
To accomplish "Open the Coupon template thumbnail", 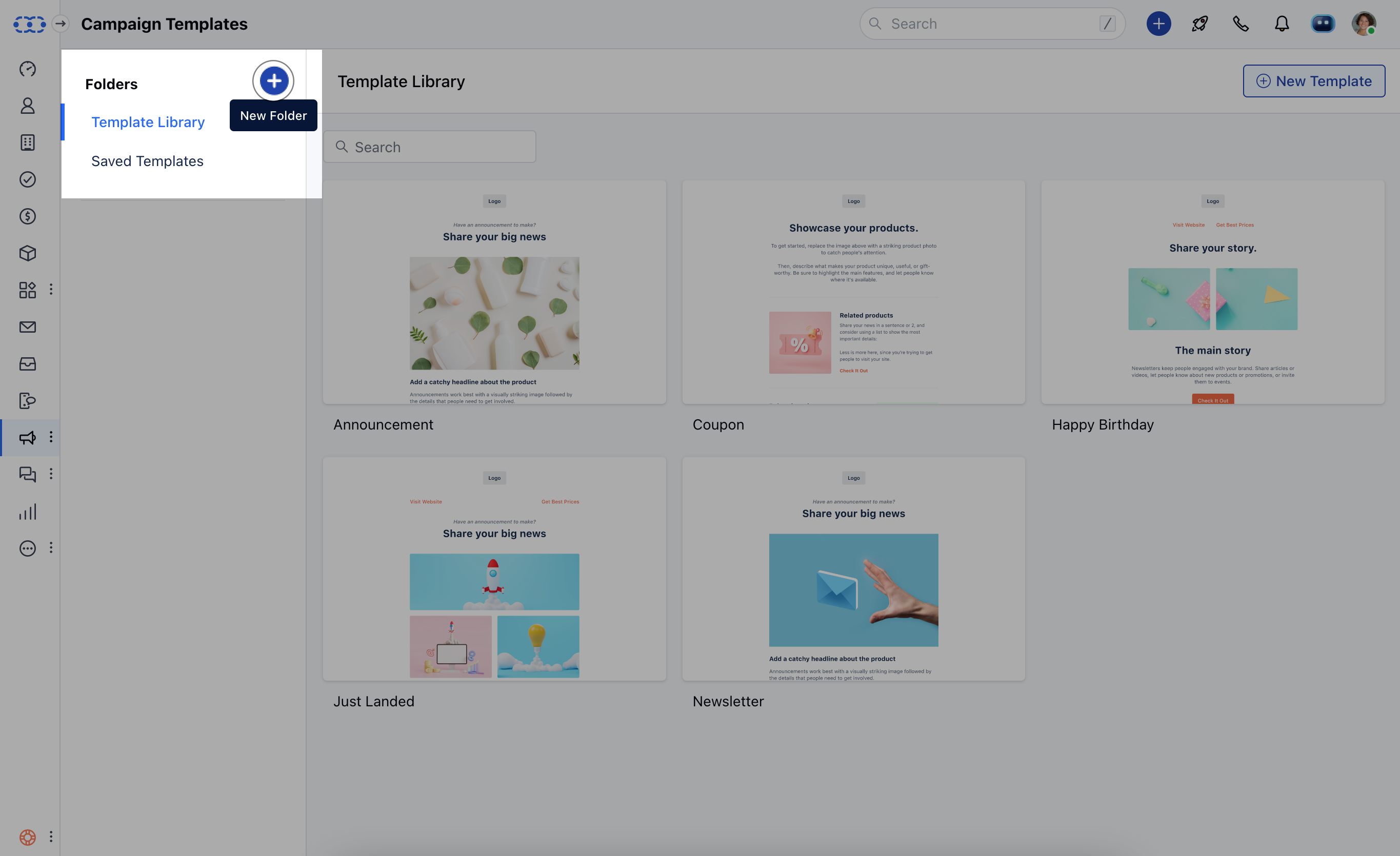I will (853, 292).
